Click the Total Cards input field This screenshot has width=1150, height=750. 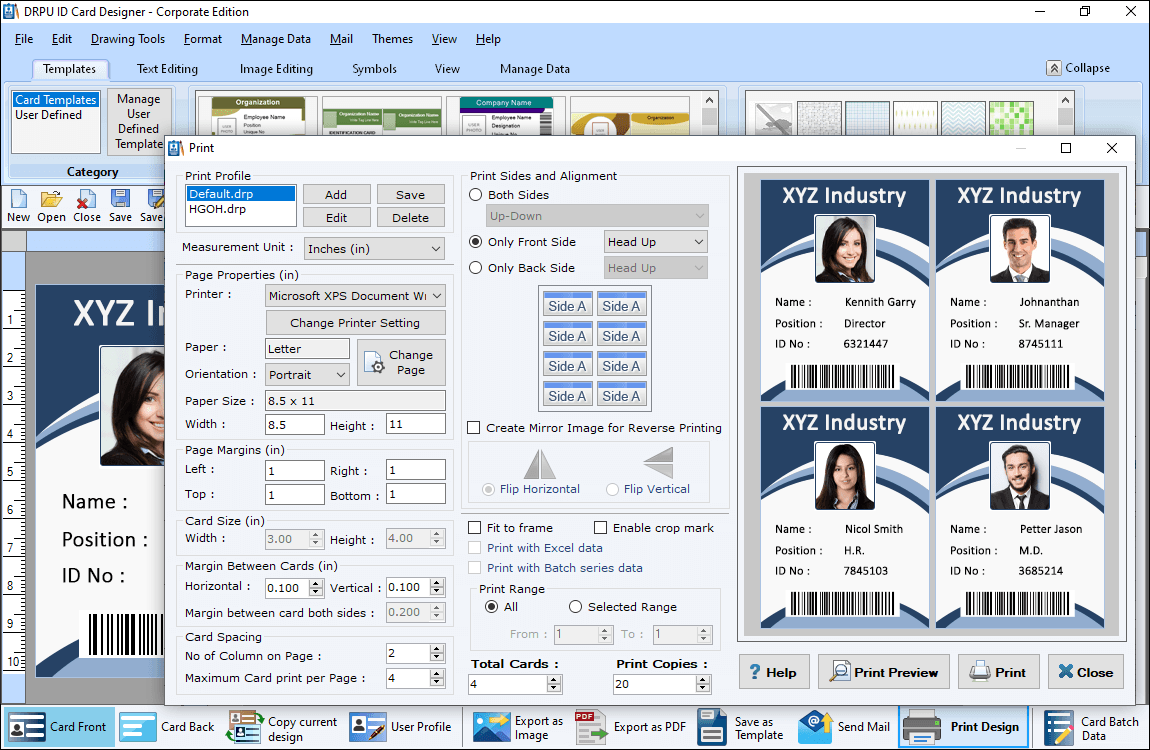[508, 684]
